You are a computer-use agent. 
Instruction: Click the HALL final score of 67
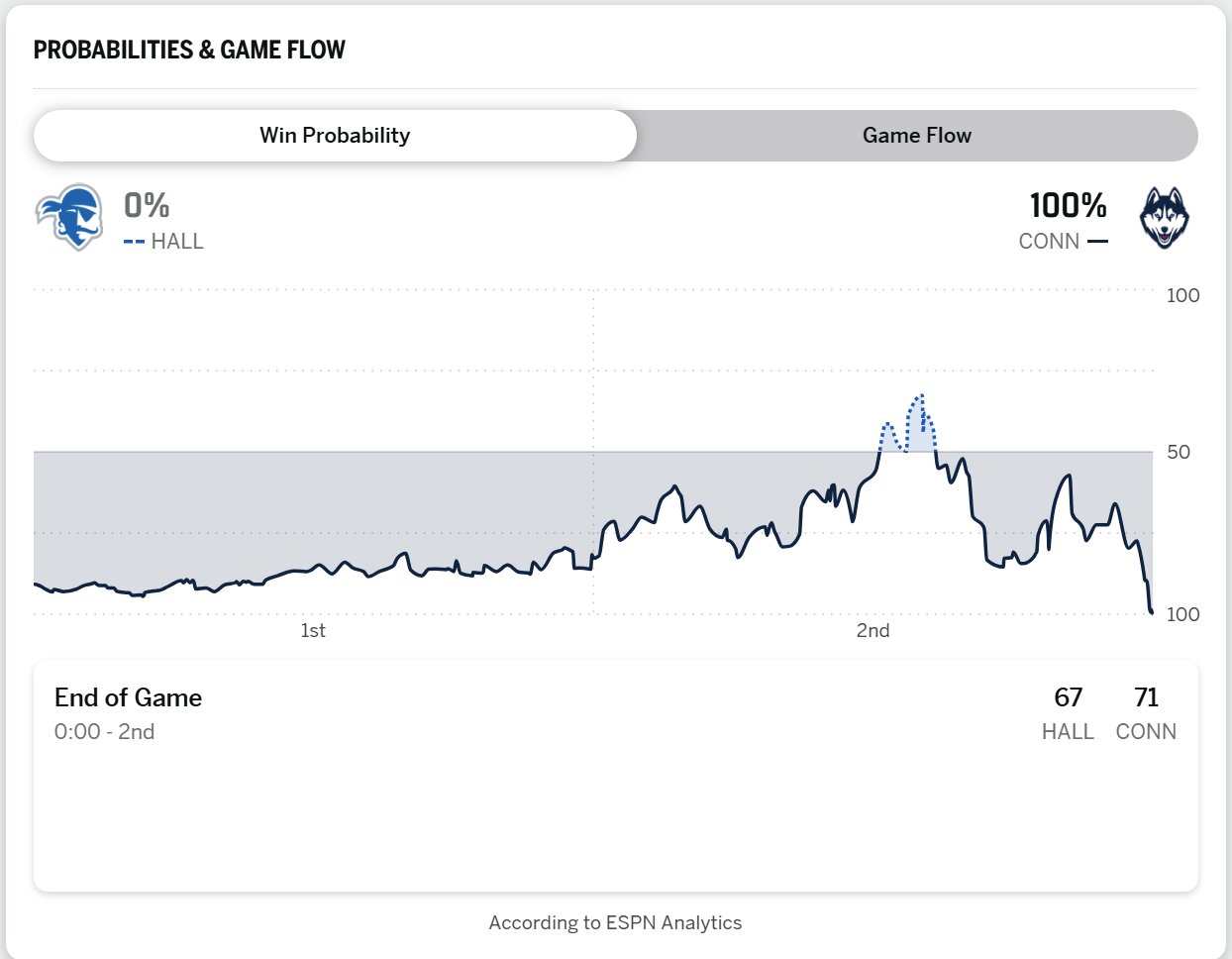[x=1068, y=697]
